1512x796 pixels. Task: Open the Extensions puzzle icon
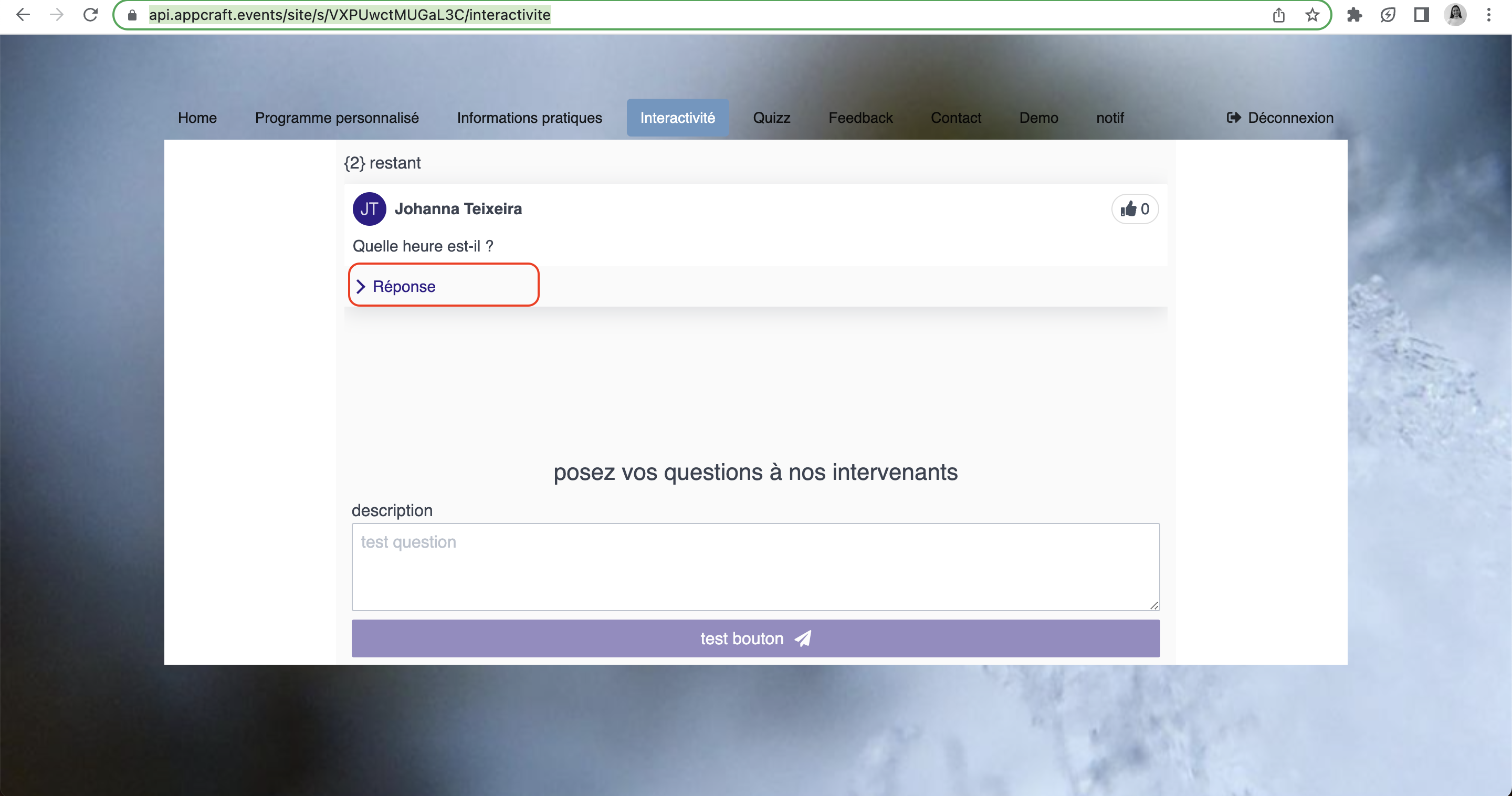(x=1354, y=15)
